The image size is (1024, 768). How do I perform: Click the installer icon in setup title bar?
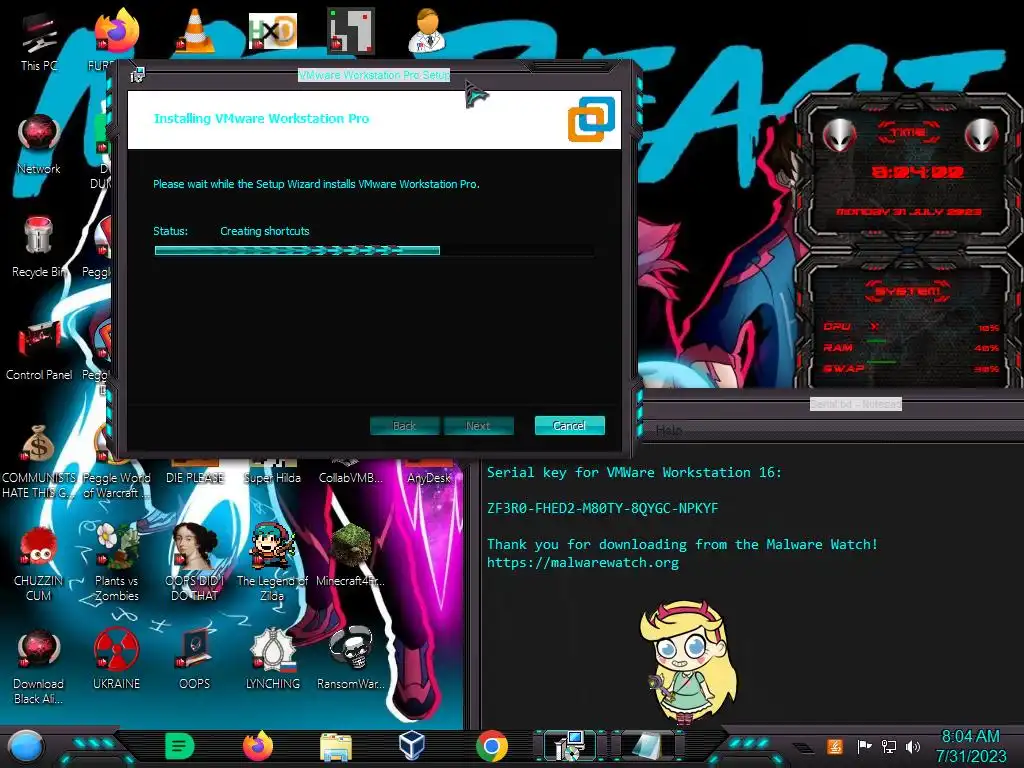click(x=137, y=75)
